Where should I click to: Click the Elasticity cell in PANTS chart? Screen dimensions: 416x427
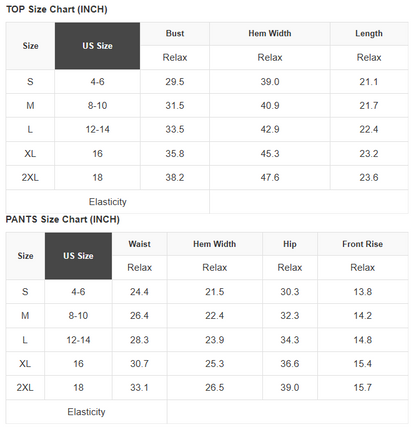(86, 412)
